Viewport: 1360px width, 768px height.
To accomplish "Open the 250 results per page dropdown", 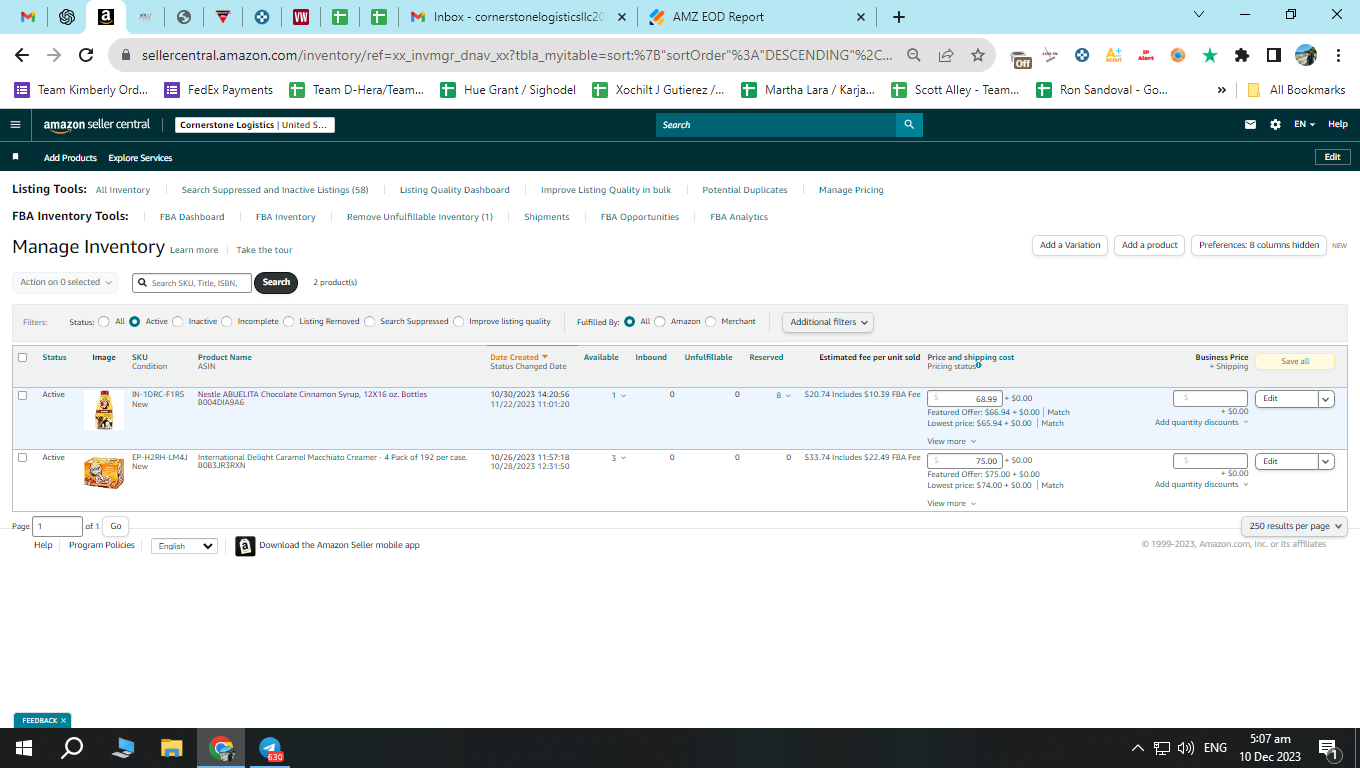I will [x=1294, y=526].
